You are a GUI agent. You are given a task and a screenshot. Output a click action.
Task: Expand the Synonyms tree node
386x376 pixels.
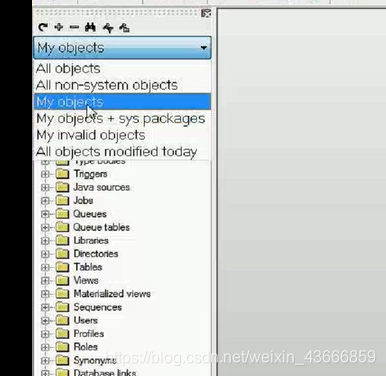click(45, 361)
